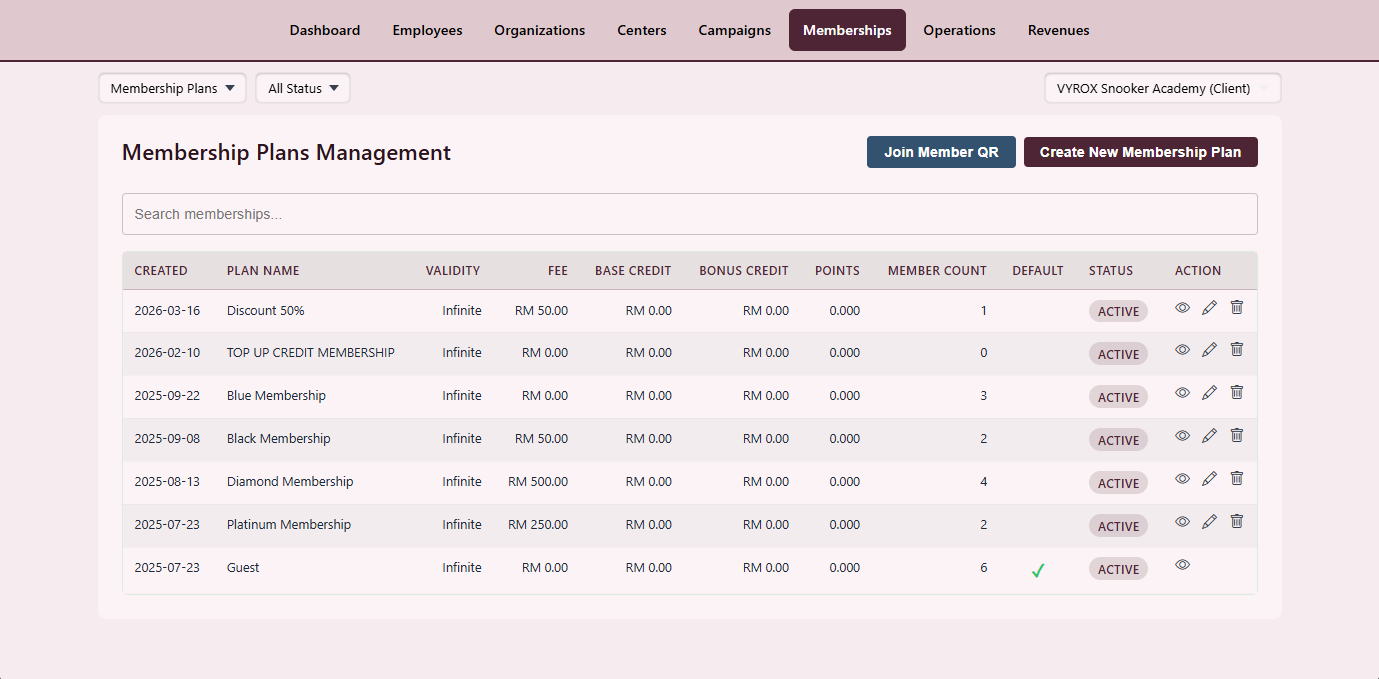Screen dimensions: 1379x679
Task: Open the All Status filter dropdown
Action: [303, 88]
